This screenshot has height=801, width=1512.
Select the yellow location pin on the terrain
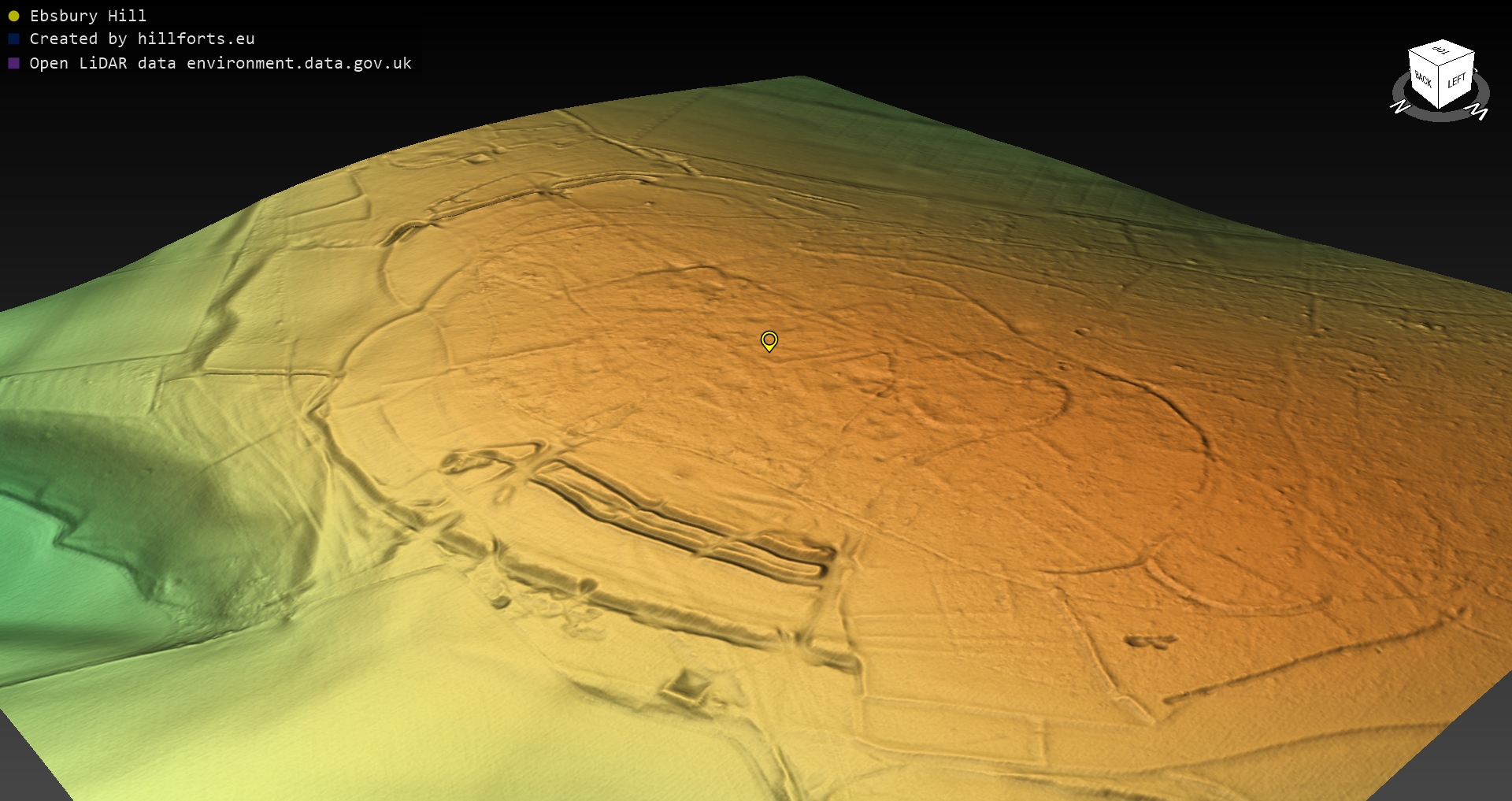769,340
